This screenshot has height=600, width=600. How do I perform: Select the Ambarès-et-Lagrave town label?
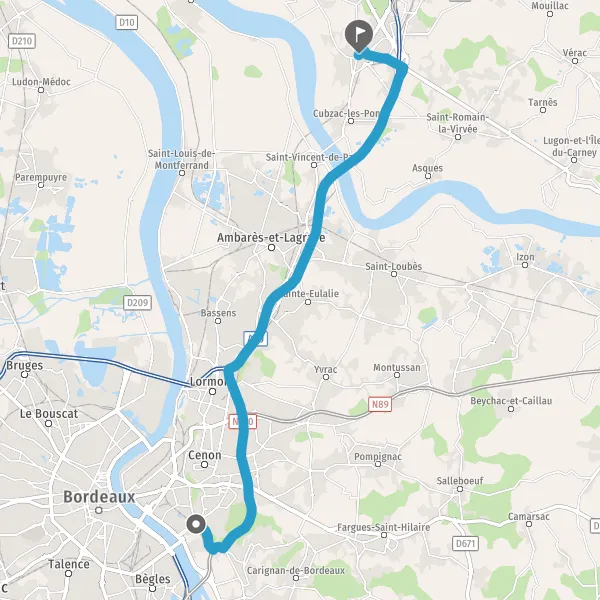click(x=271, y=238)
